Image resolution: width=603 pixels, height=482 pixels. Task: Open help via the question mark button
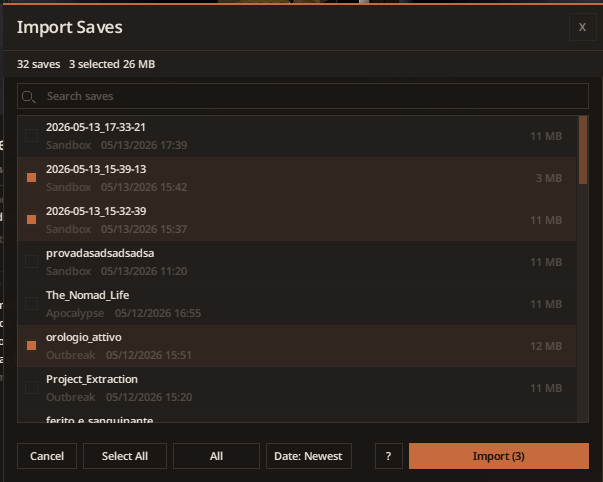click(x=388, y=456)
